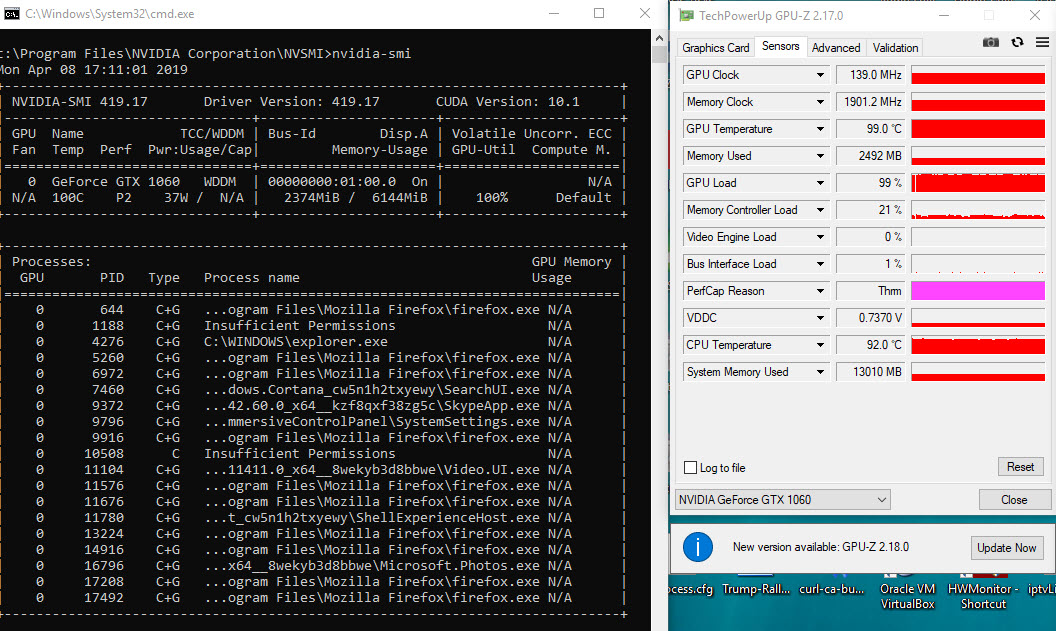This screenshot has height=631, width=1056.
Task: Click the GPU Temperature red graph
Action: click(x=978, y=129)
